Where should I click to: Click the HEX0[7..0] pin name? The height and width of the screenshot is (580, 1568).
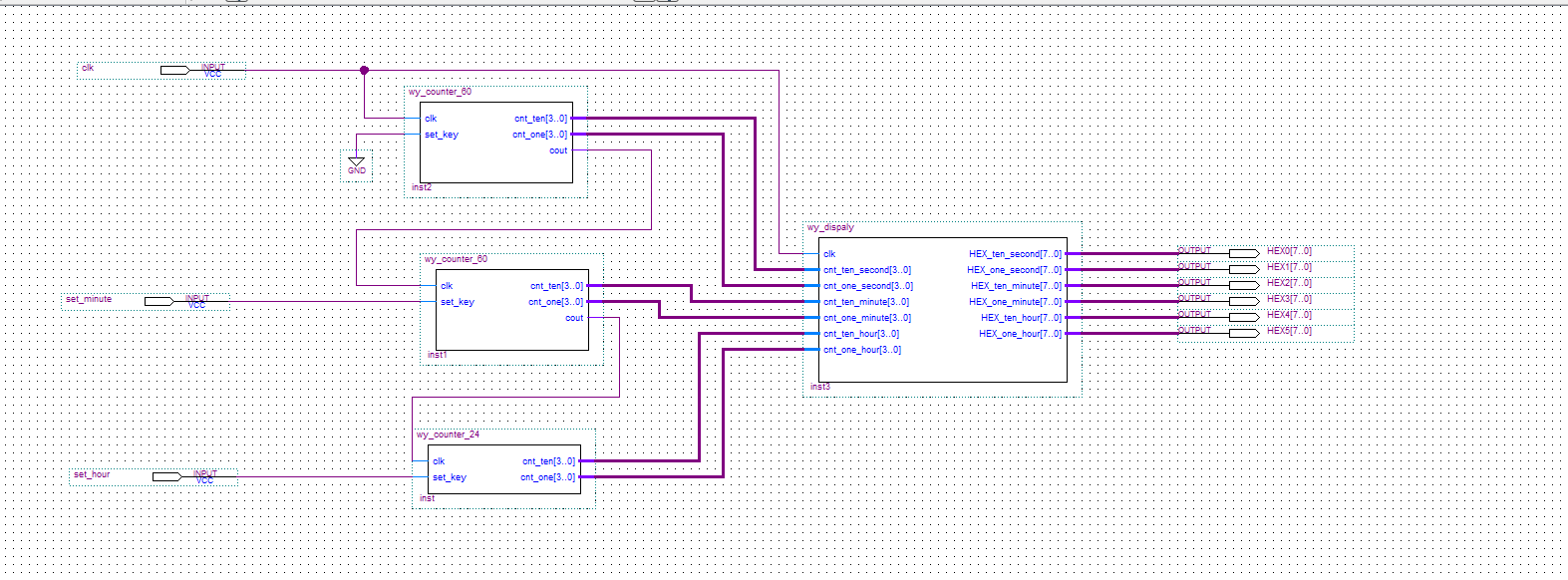(x=1289, y=251)
